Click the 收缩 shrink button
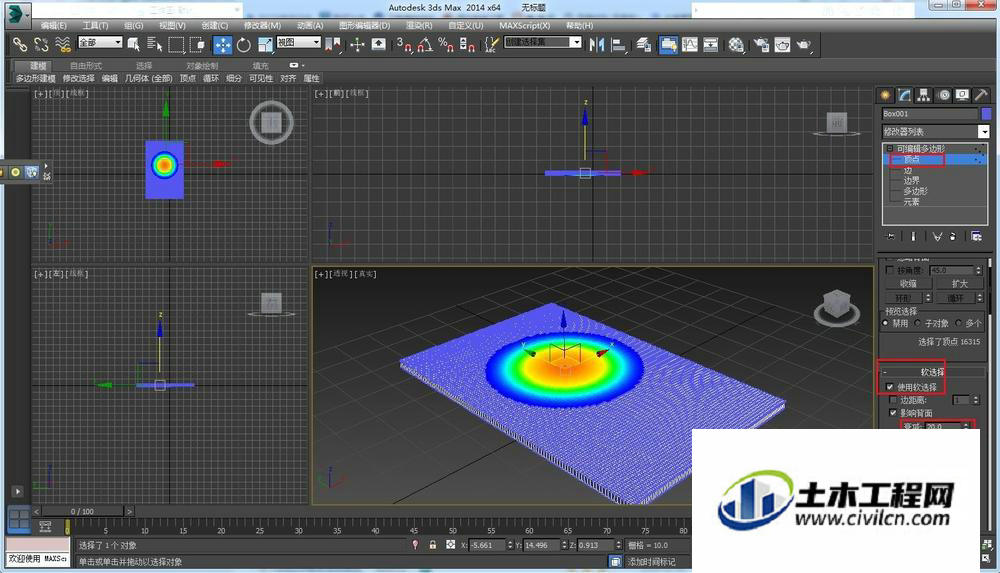This screenshot has height=573, width=1000. (908, 284)
